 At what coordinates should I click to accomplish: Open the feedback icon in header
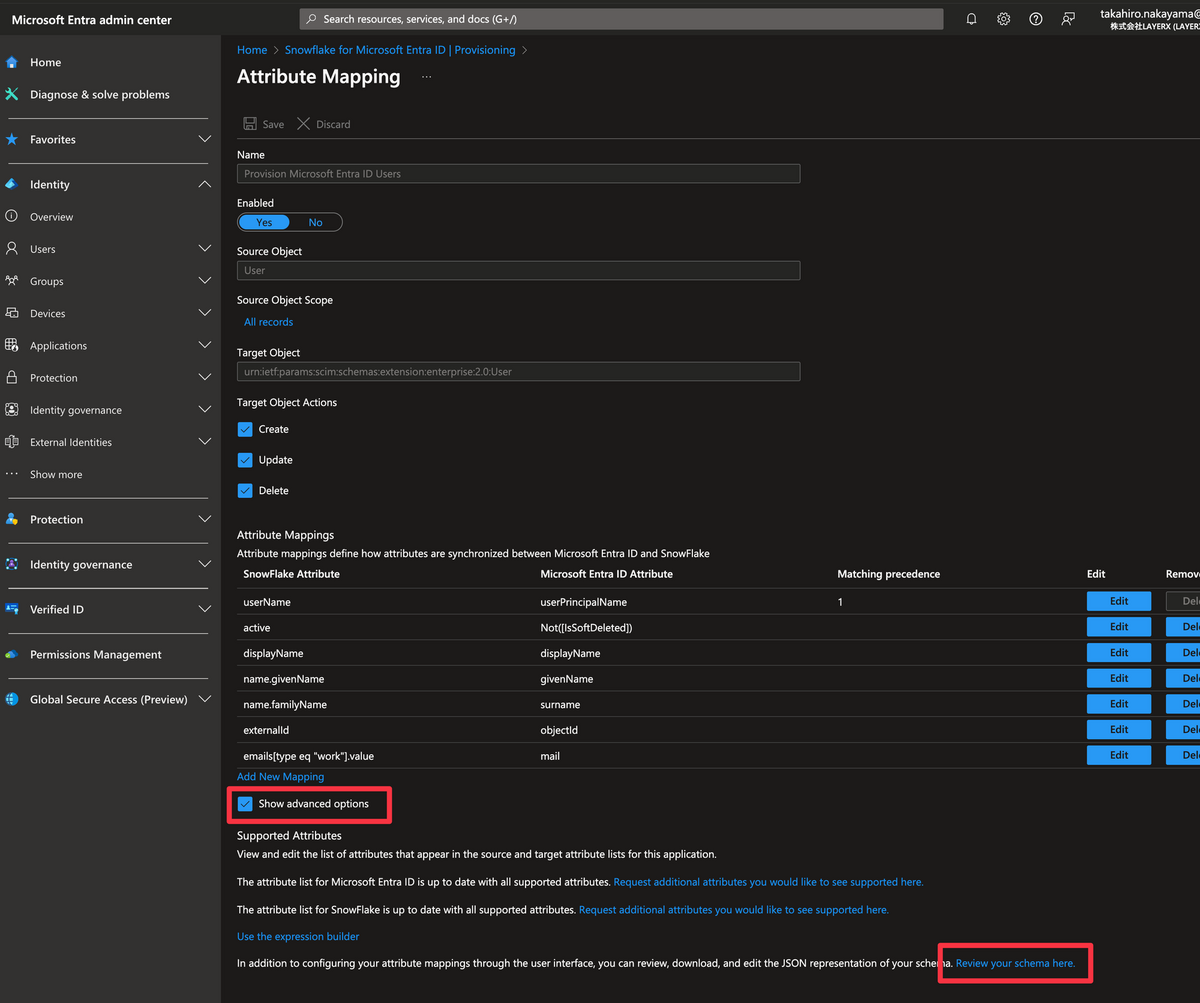(x=1068, y=19)
